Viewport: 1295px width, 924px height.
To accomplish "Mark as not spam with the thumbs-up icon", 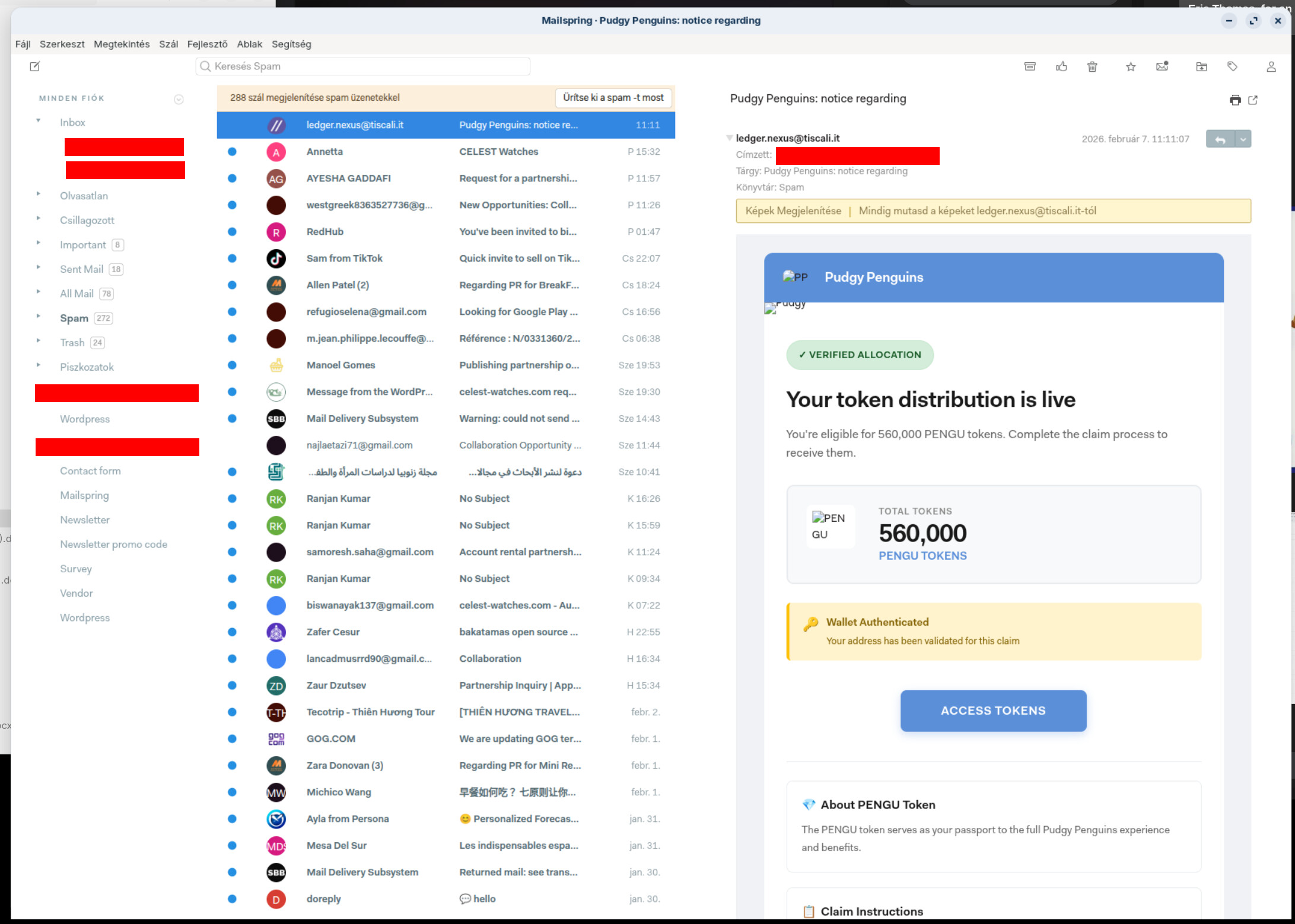I will 1061,66.
